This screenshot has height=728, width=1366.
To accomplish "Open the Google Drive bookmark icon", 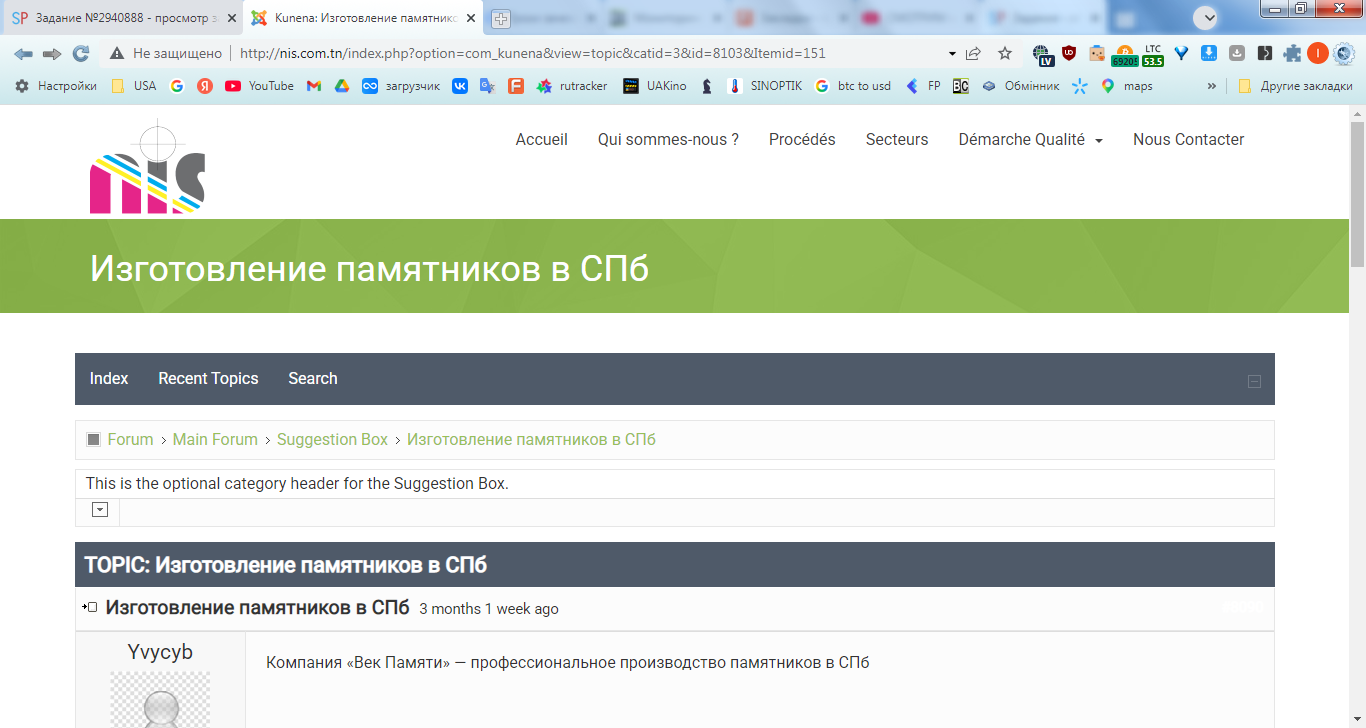I will (x=342, y=86).
